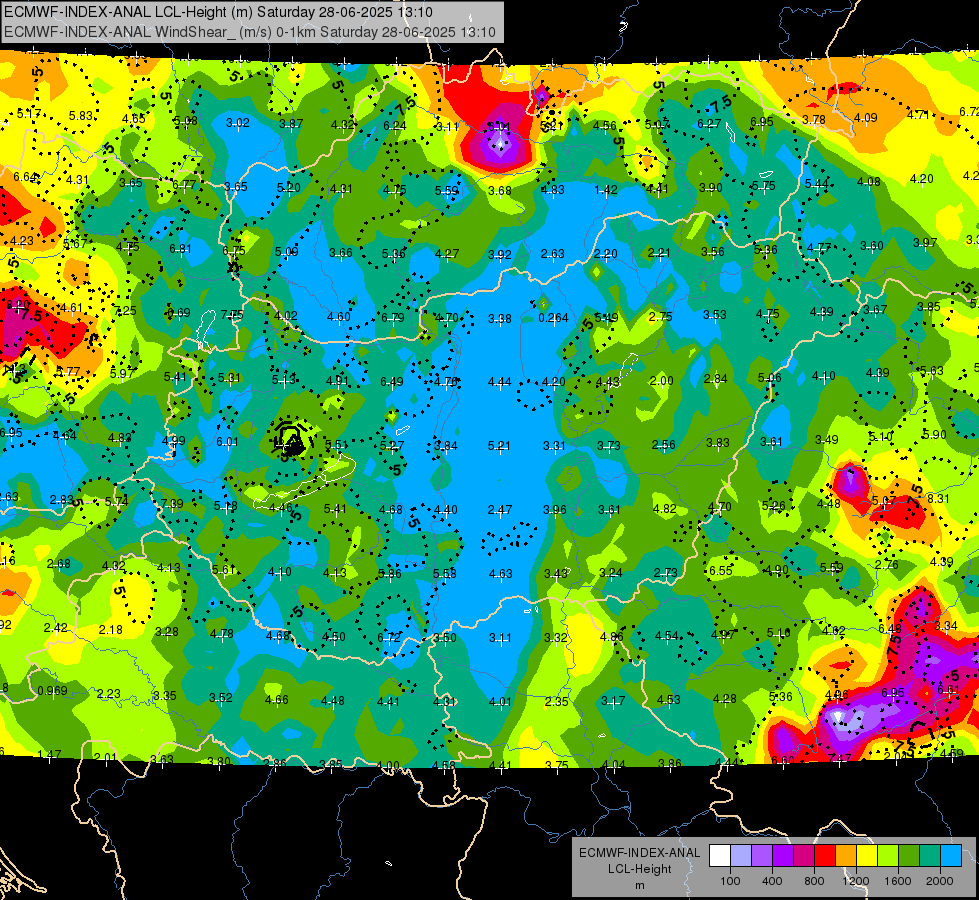Select the grid value 7.39

pos(172,504)
